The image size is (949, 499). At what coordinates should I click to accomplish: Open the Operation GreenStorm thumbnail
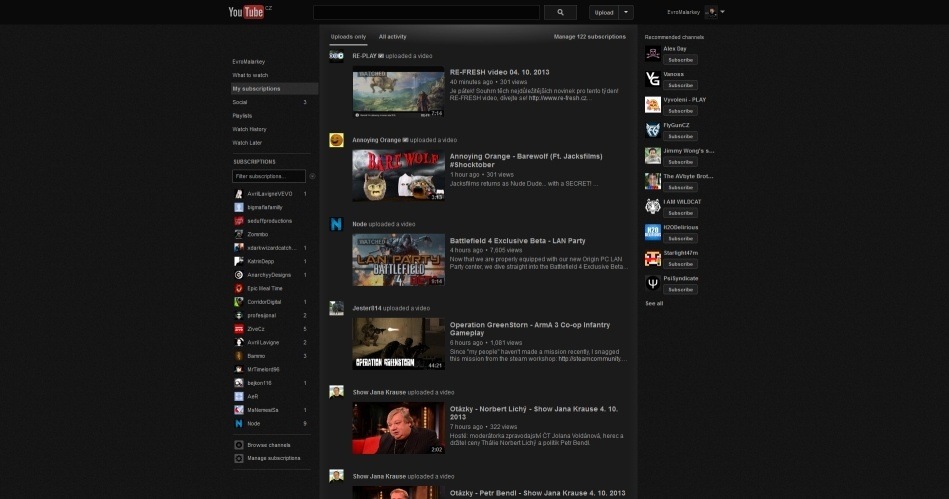point(398,344)
